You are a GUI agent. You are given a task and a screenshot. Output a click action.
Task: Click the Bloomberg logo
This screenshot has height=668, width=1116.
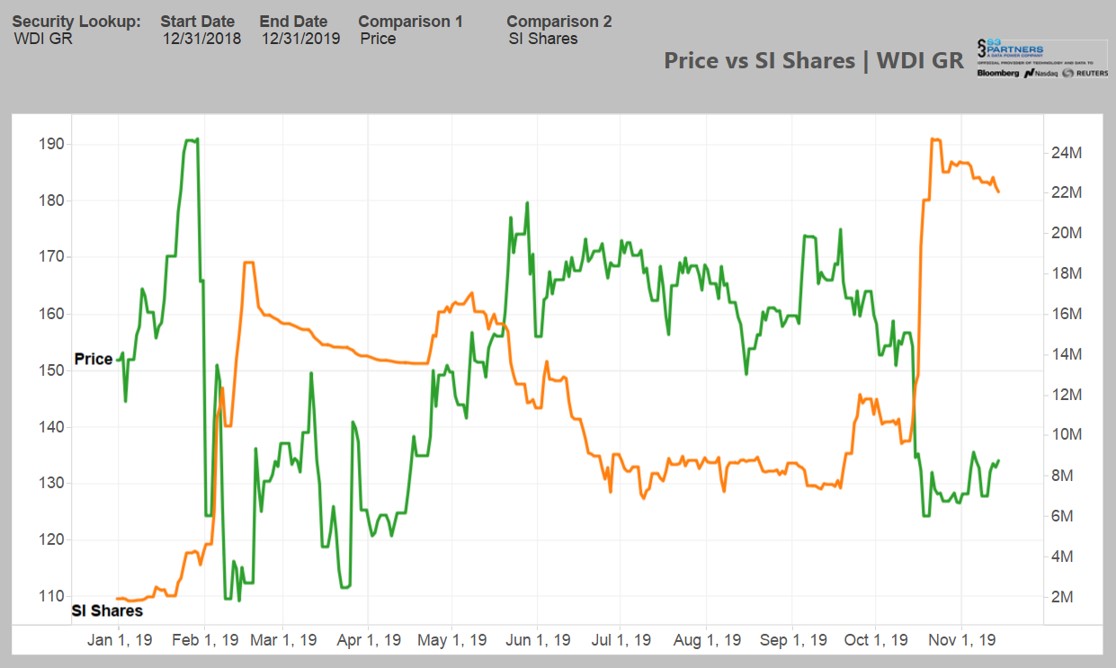(x=997, y=73)
